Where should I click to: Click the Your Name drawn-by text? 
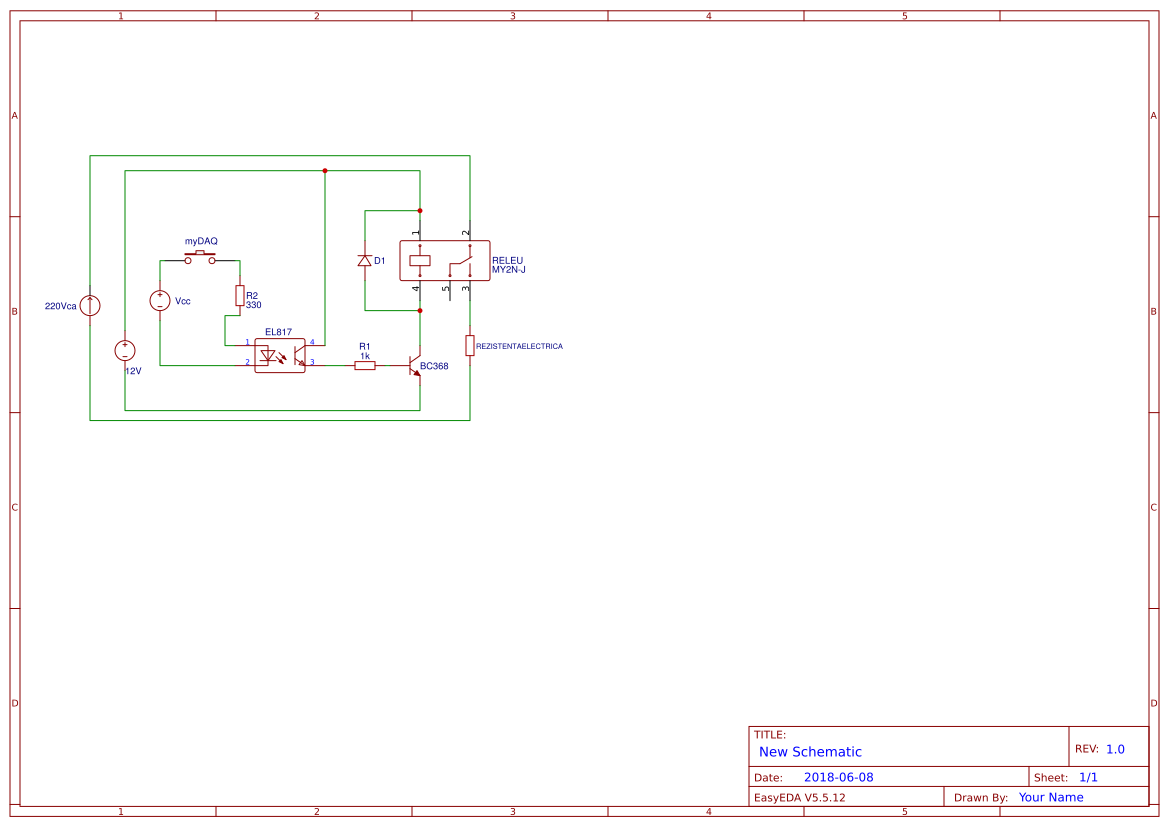(x=1050, y=797)
